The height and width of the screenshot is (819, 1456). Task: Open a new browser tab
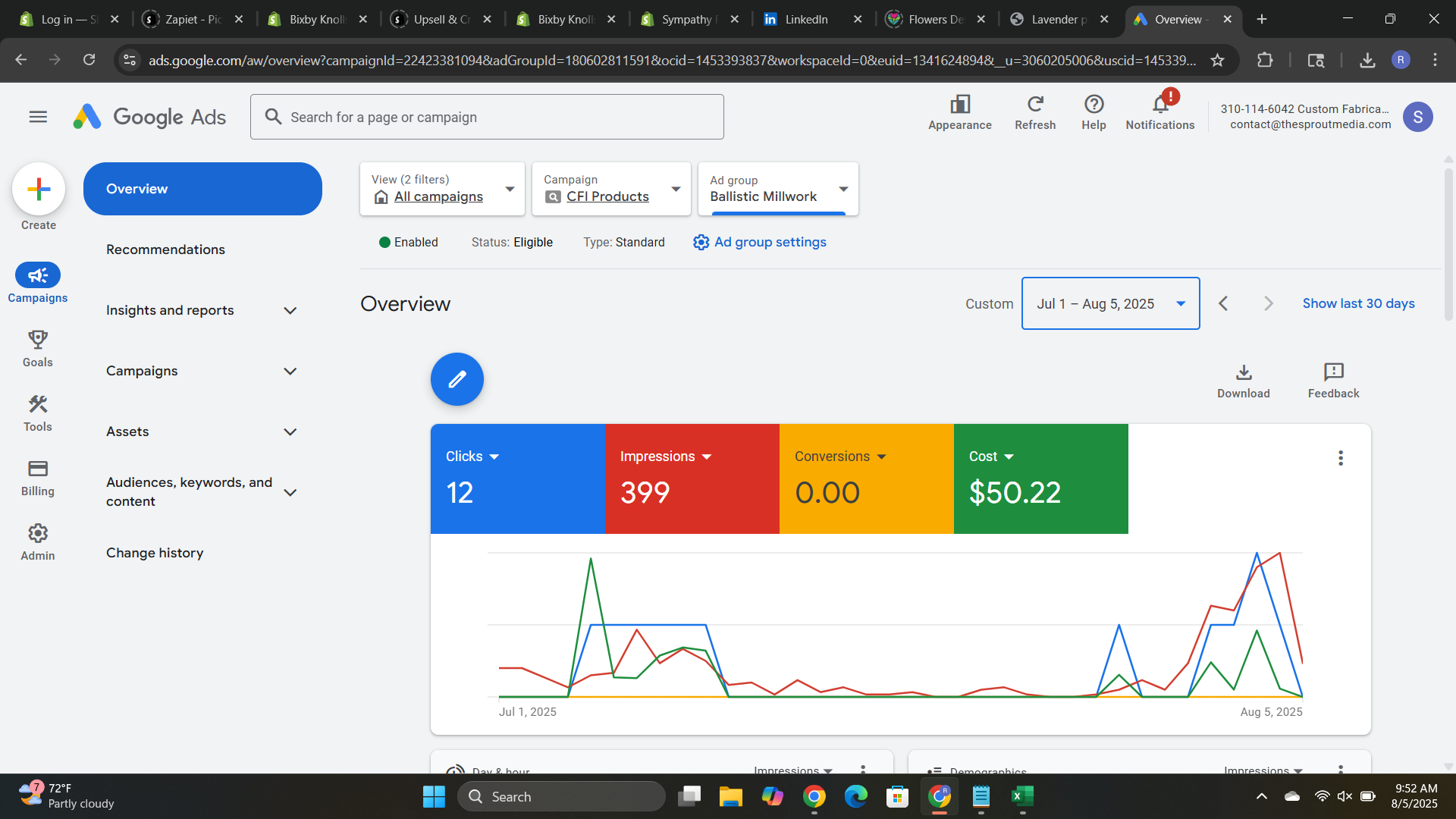pyautogui.click(x=1262, y=19)
